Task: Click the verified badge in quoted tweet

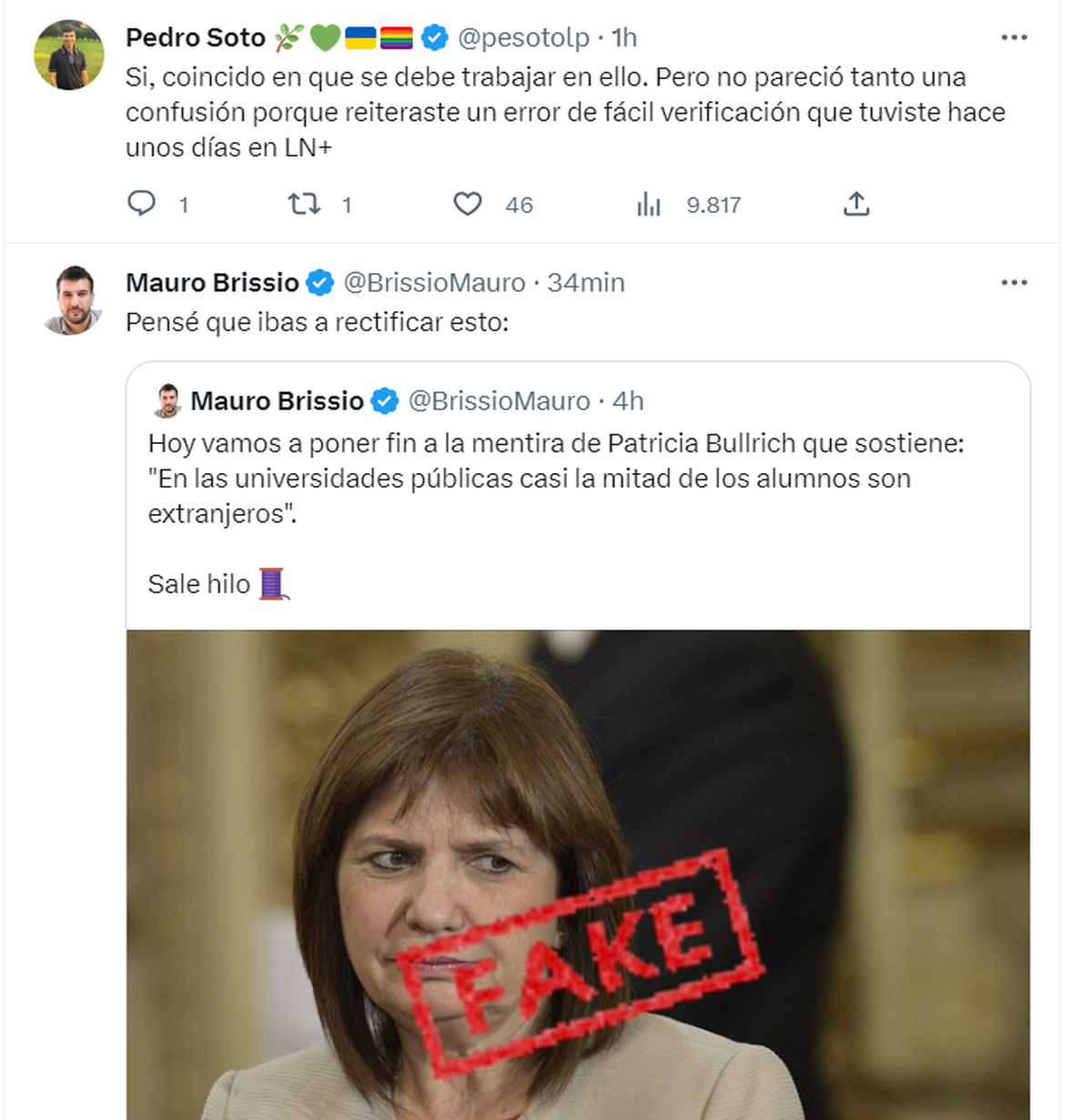Action: 385,401
